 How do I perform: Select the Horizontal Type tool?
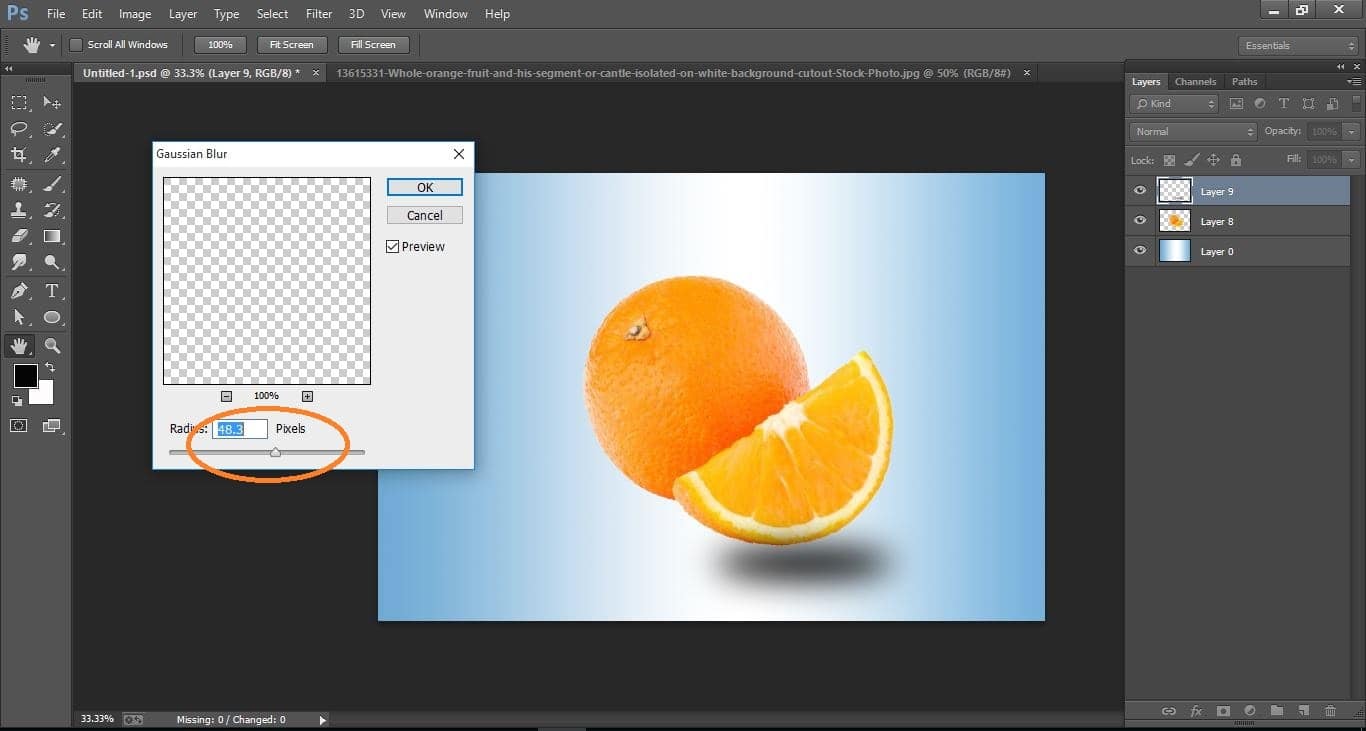(52, 291)
